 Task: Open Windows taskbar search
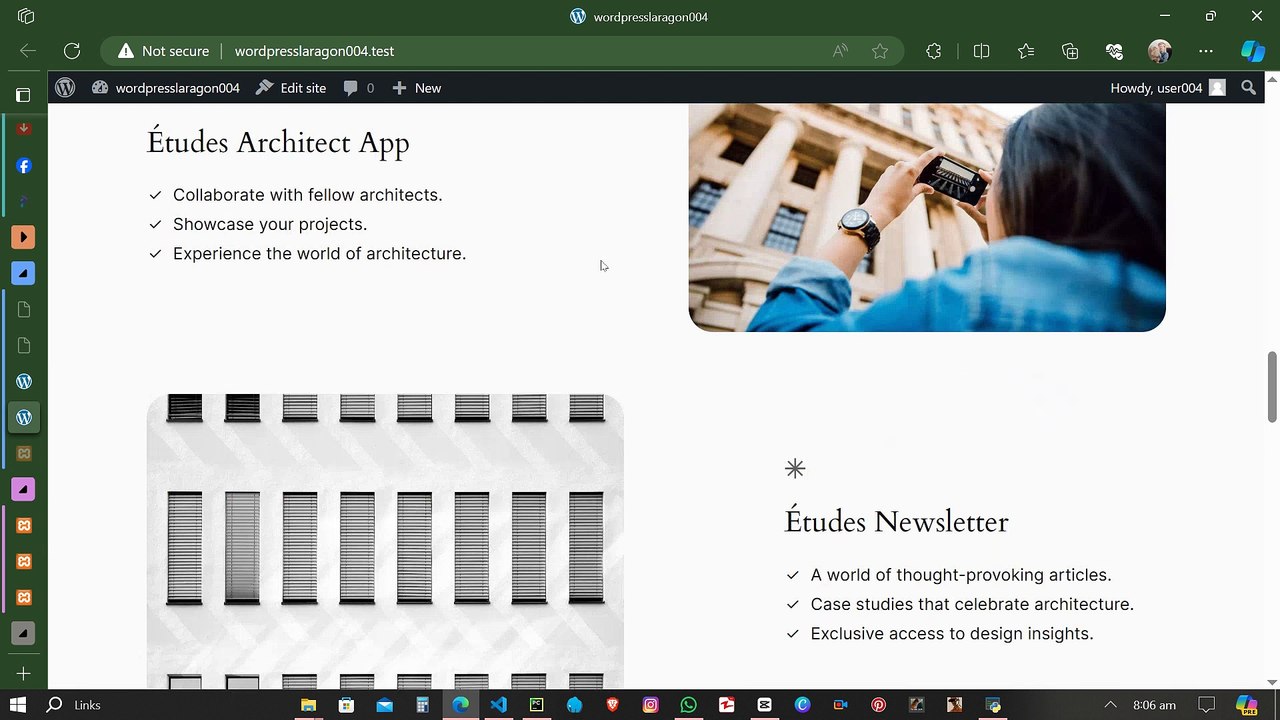[55, 705]
